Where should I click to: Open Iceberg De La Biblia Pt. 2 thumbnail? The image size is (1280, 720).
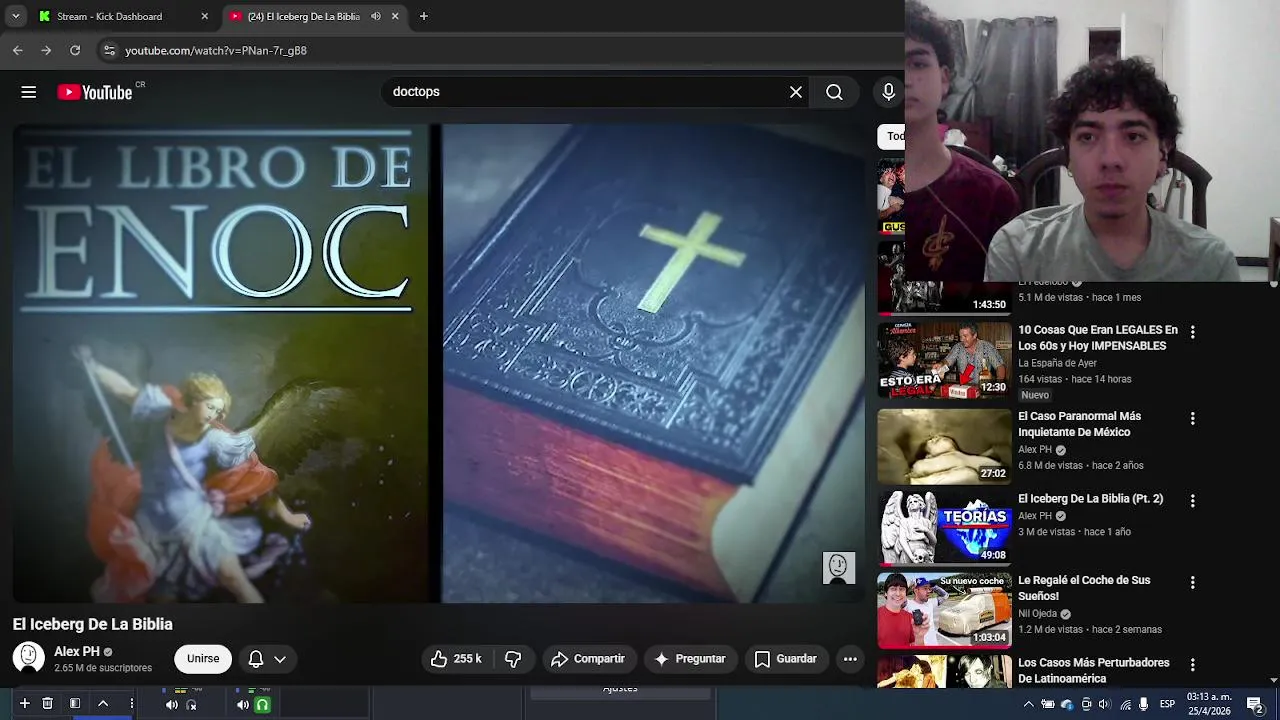(945, 528)
